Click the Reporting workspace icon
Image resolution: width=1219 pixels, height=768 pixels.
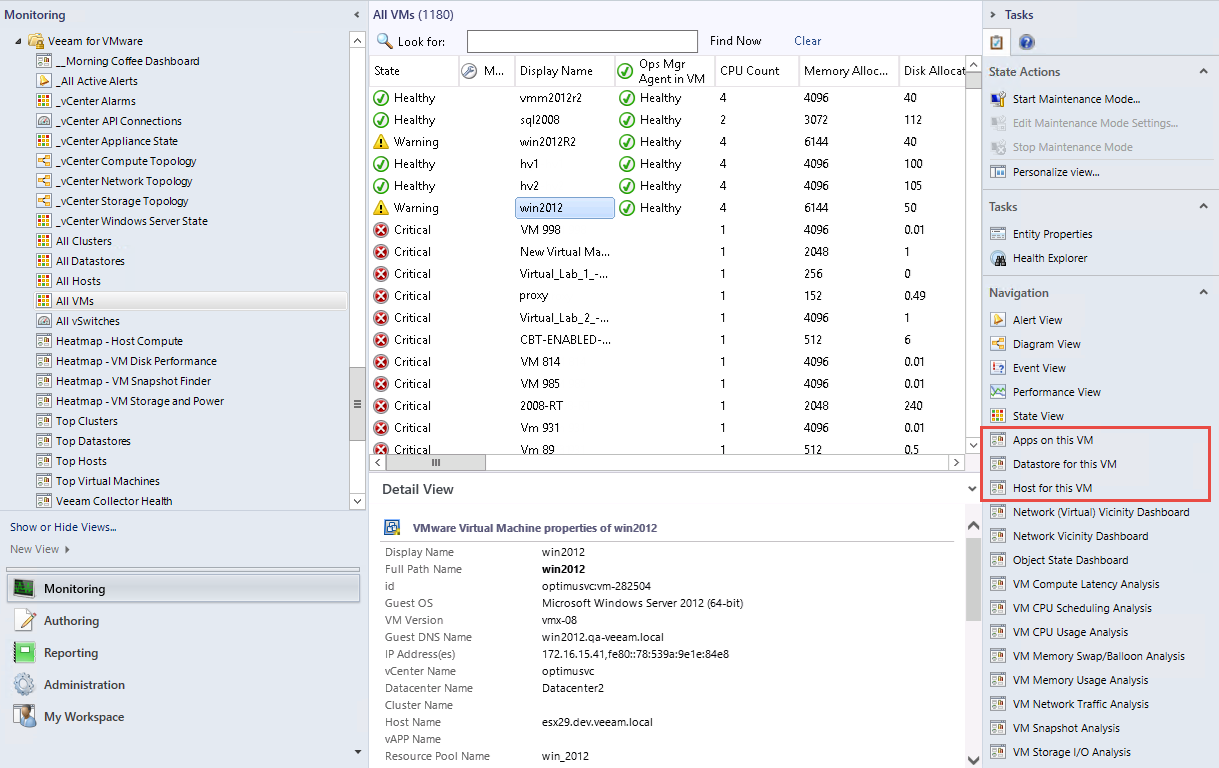pyautogui.click(x=25, y=653)
